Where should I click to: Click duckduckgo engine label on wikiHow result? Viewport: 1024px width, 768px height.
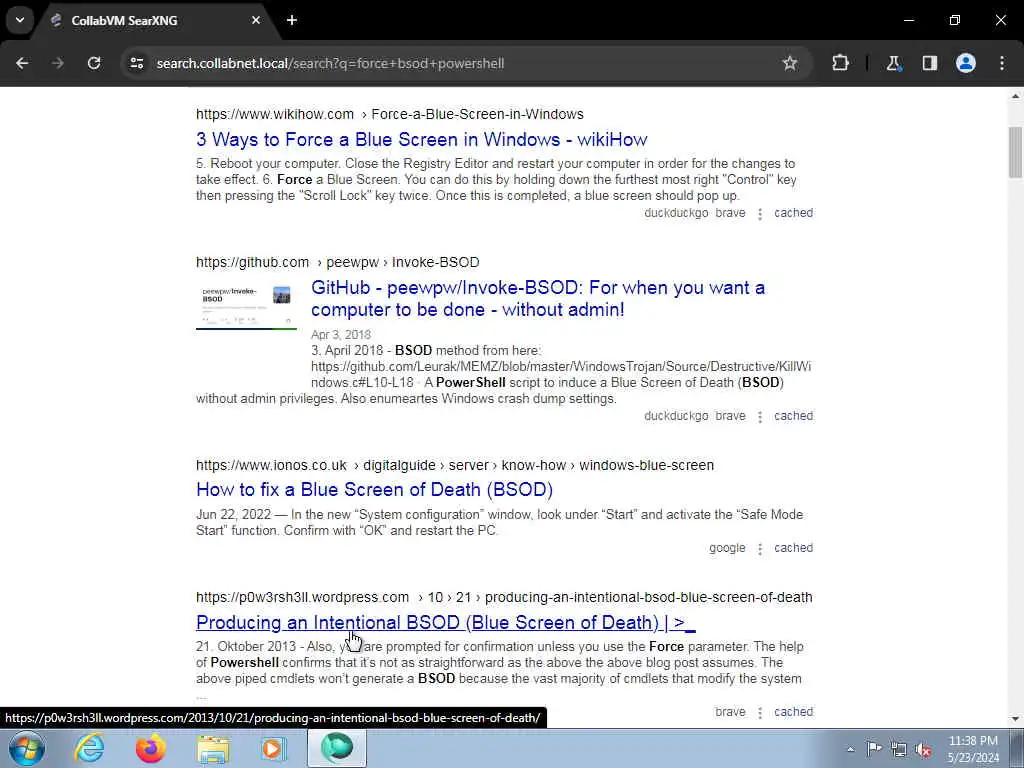click(676, 213)
